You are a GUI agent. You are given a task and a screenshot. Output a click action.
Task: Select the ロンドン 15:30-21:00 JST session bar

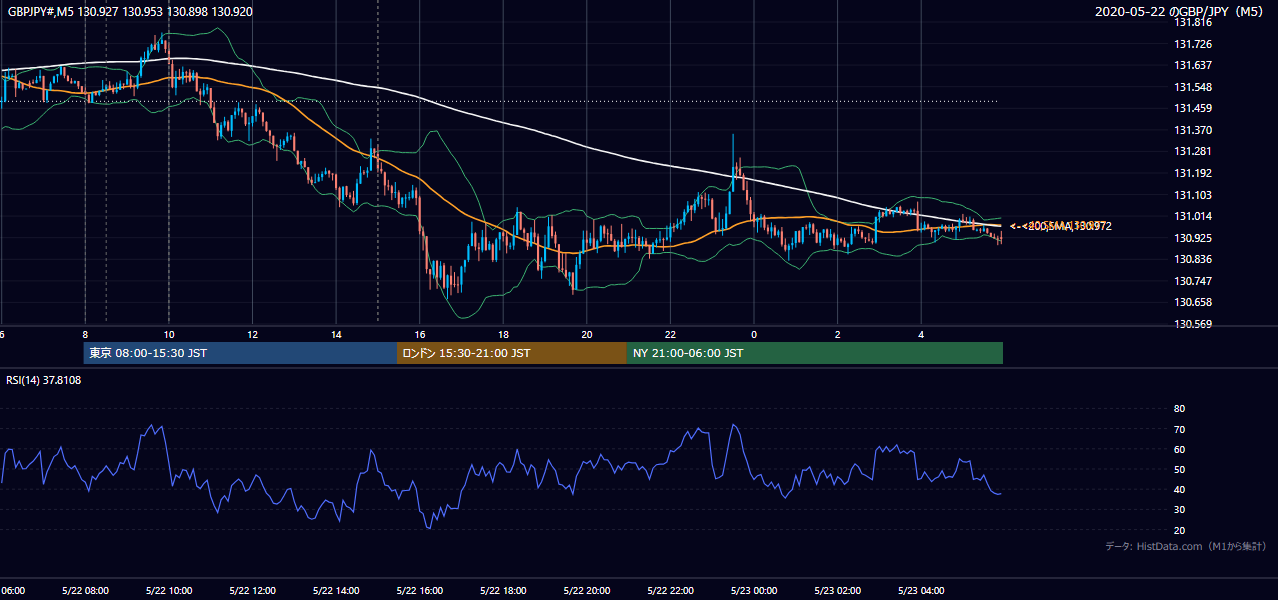(x=512, y=353)
